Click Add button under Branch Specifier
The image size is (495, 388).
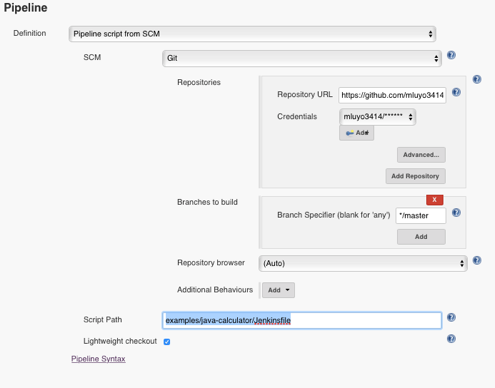coord(421,237)
